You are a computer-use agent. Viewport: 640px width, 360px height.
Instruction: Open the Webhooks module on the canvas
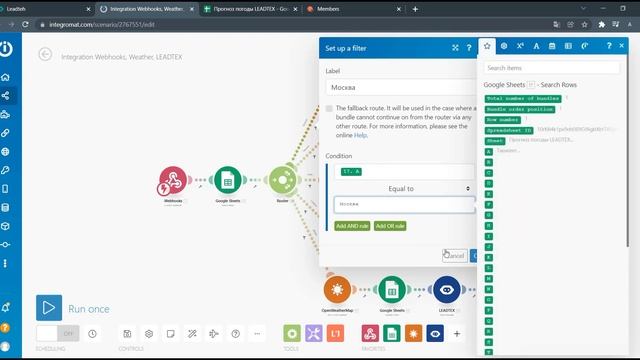173,180
